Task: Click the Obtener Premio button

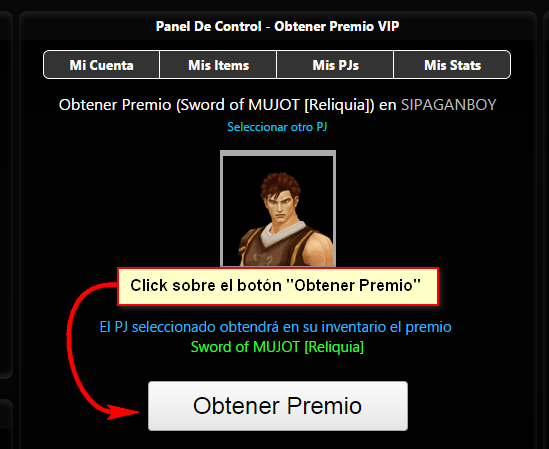Action: click(278, 406)
